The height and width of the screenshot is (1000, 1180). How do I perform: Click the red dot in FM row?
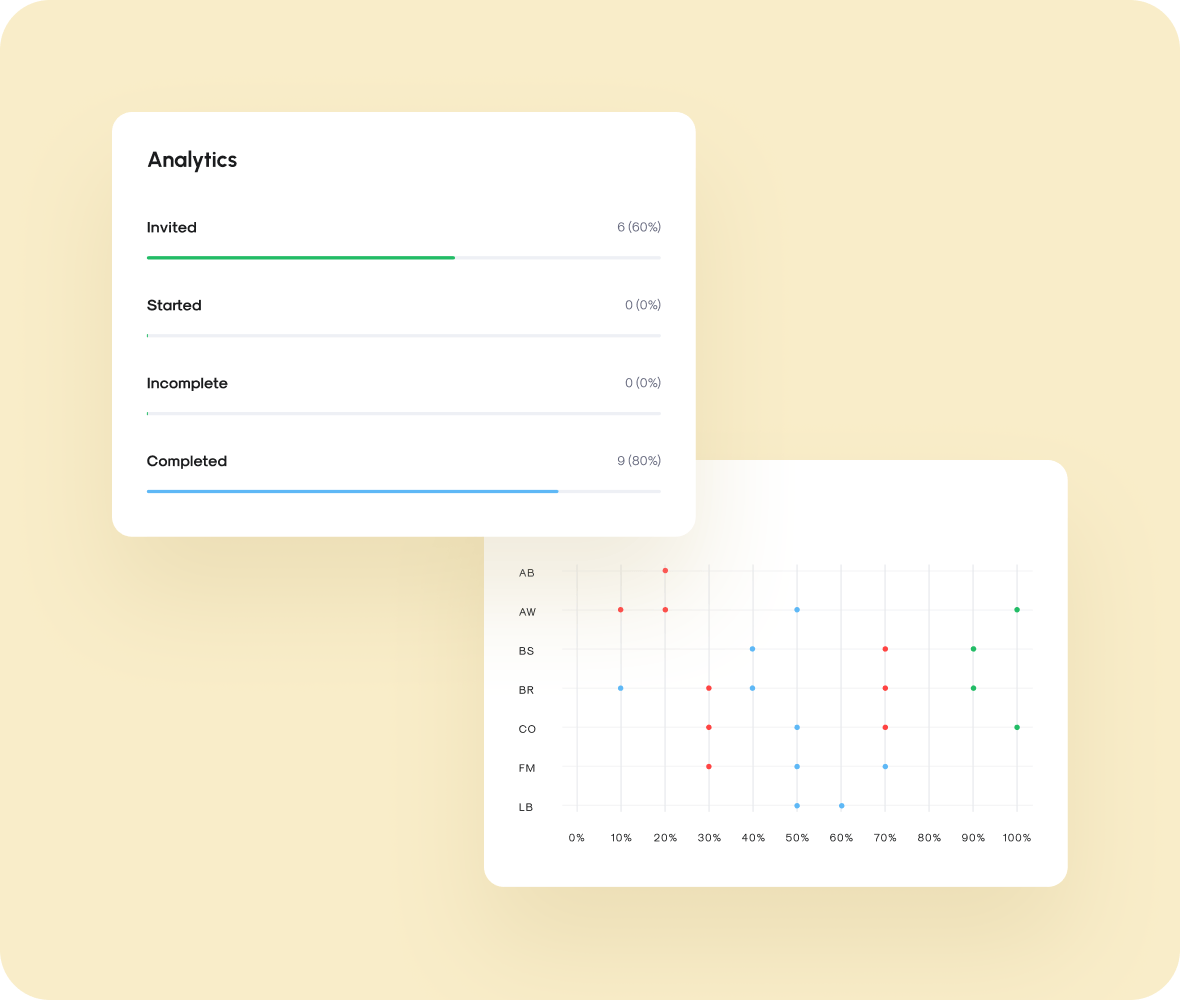(709, 766)
